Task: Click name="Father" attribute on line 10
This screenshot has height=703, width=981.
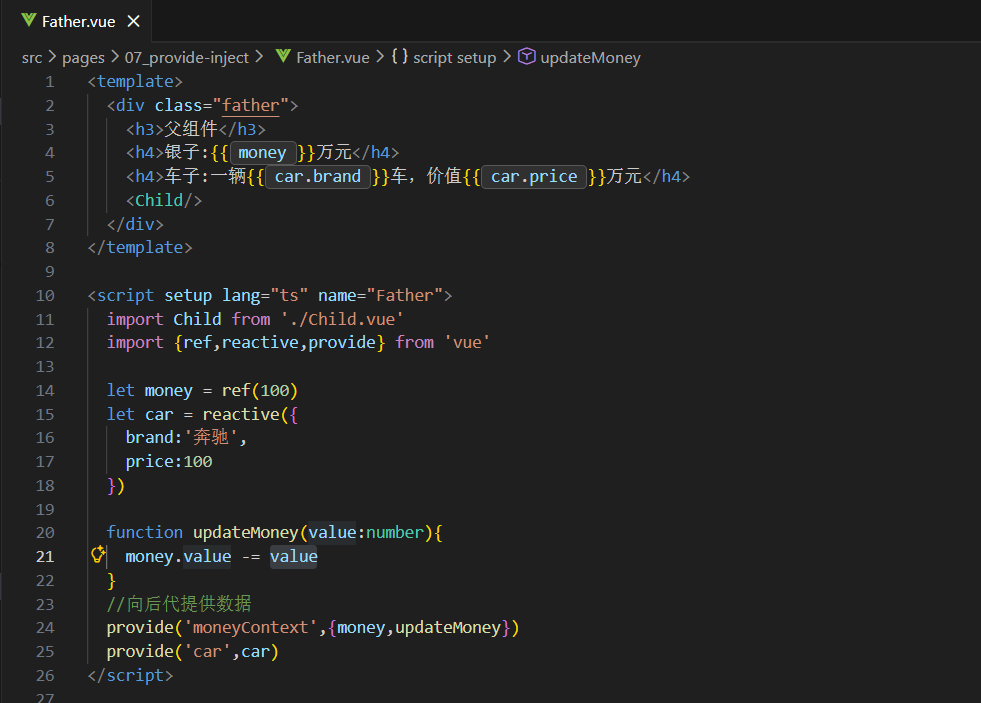Action: [x=380, y=295]
